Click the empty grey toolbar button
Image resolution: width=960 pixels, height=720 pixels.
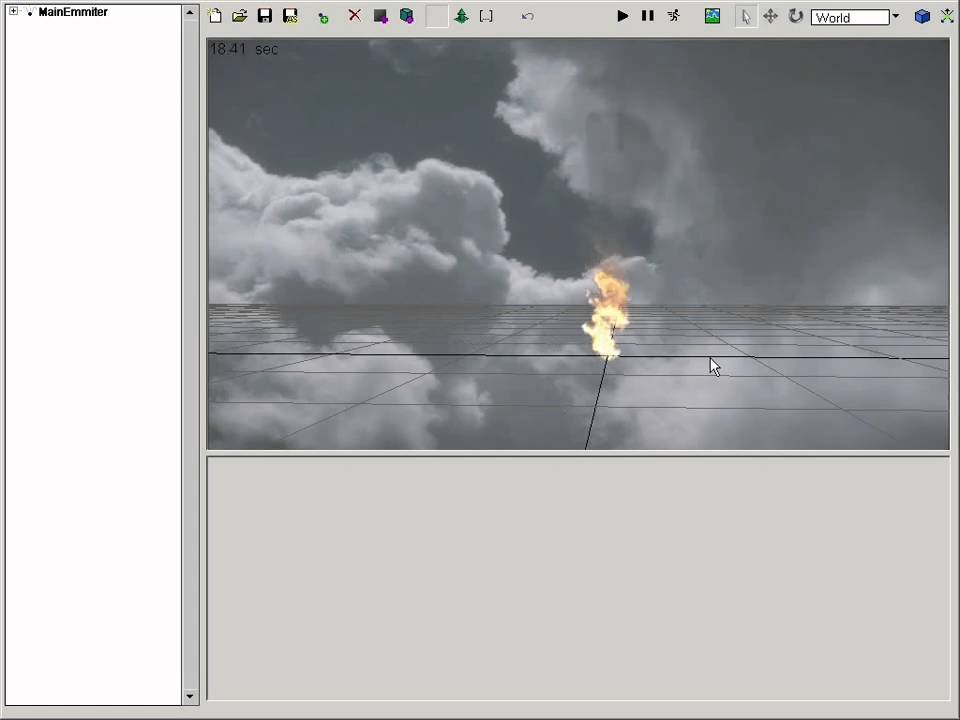[437, 17]
